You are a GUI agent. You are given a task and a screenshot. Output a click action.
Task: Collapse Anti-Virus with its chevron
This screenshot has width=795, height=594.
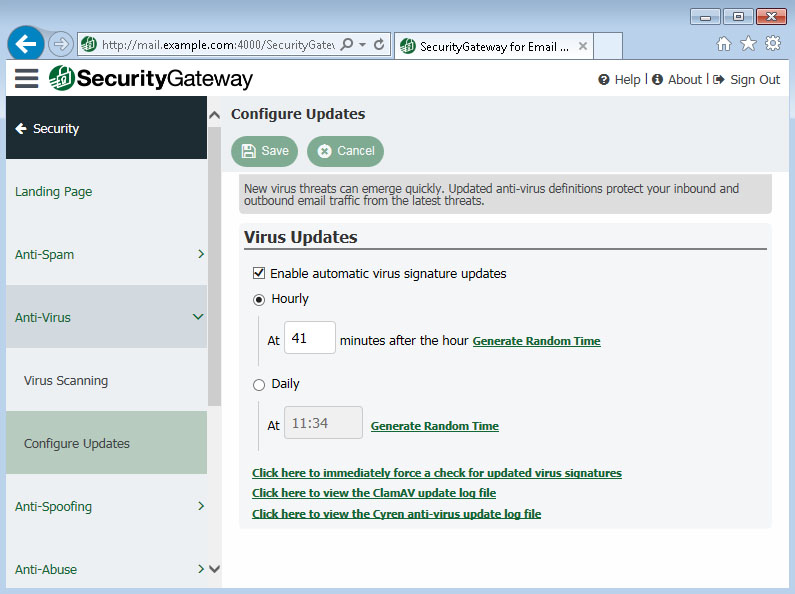[x=198, y=317]
